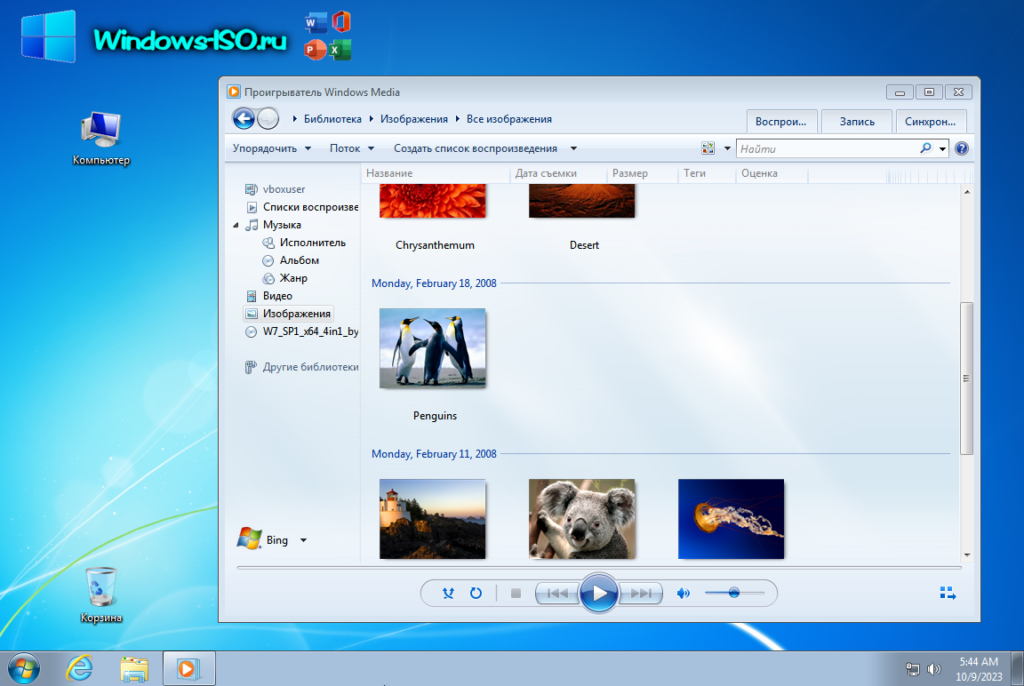Select the jellyfish image thumbnail
This screenshot has width=1024, height=686.
tap(731, 519)
